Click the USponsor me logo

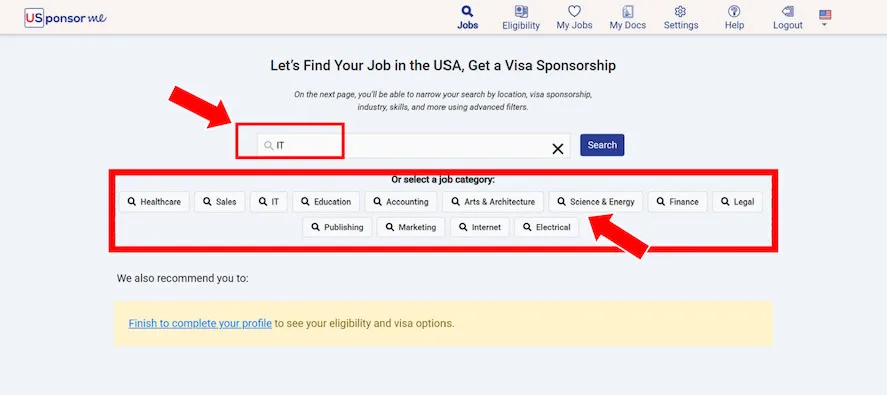[x=66, y=18]
